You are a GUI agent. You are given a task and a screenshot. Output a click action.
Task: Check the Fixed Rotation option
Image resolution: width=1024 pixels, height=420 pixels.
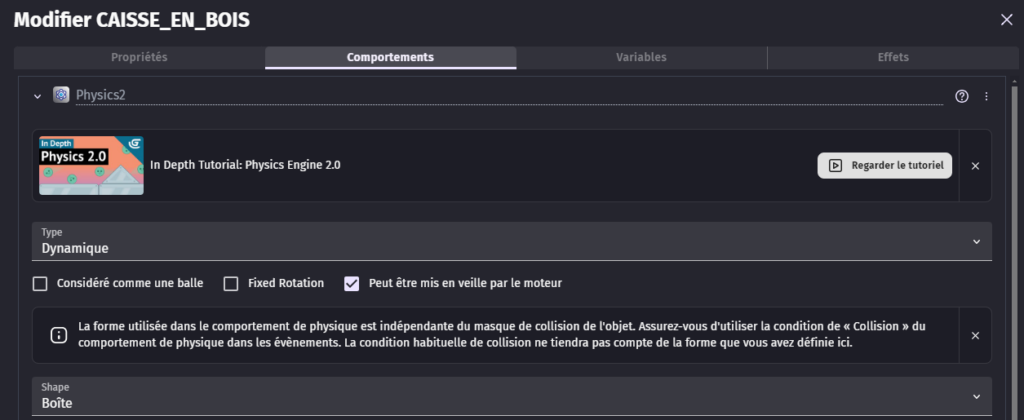tap(231, 283)
